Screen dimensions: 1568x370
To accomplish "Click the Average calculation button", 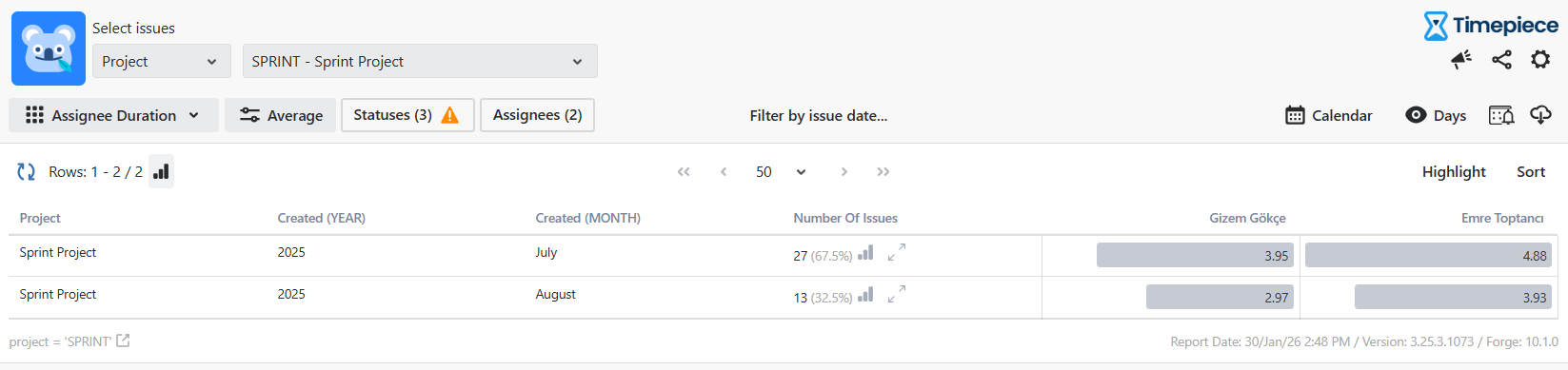I will [281, 115].
